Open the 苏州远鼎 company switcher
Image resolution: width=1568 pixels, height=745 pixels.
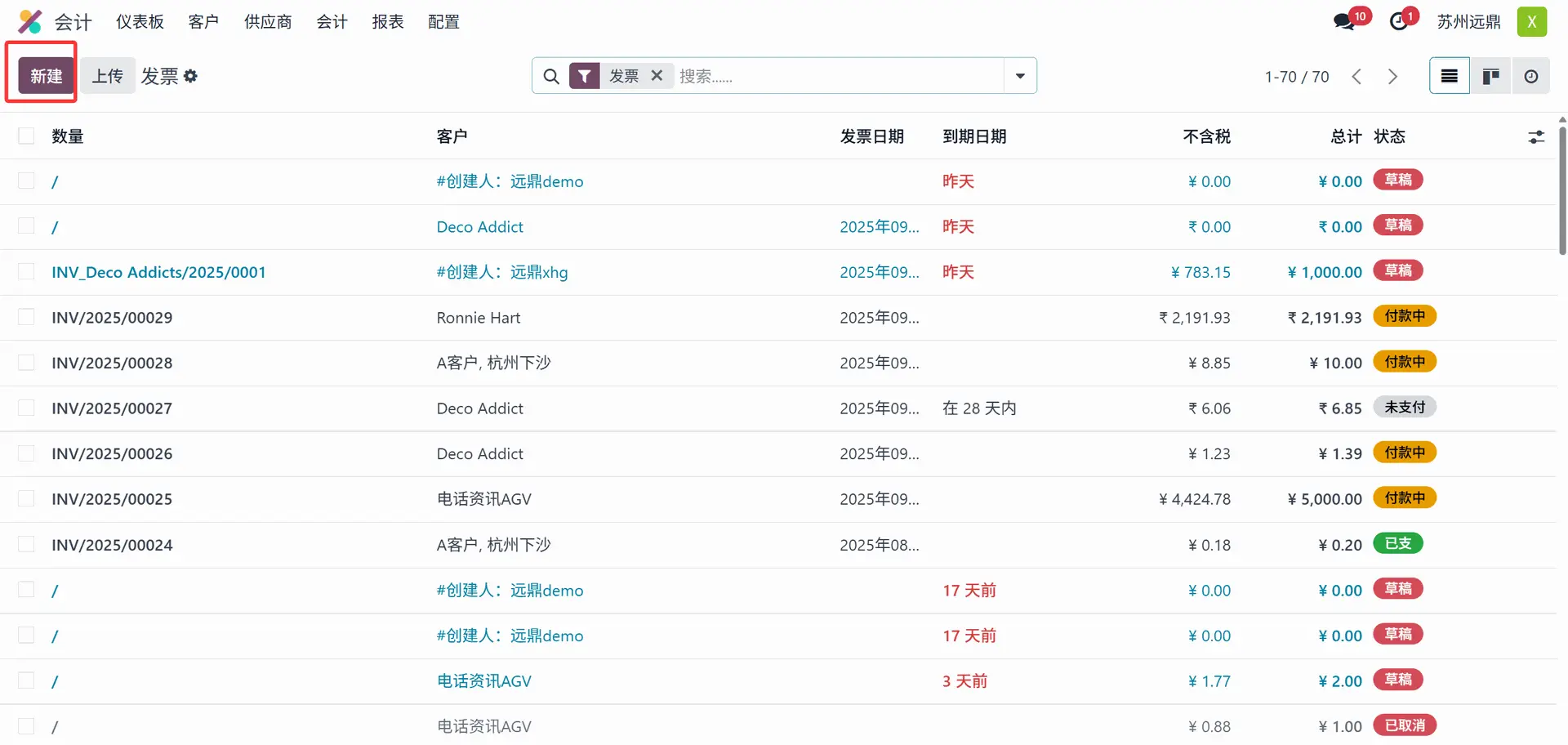(1468, 22)
